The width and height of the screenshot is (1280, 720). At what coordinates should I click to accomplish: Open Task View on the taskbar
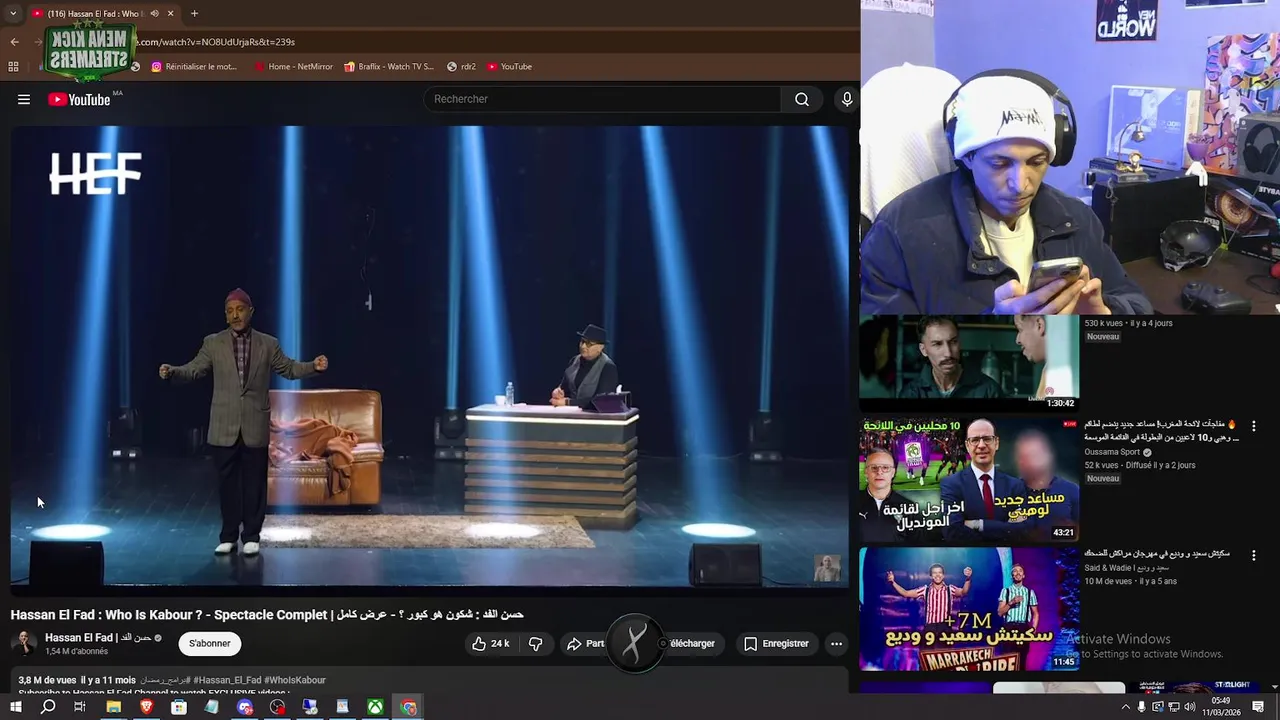(80, 707)
